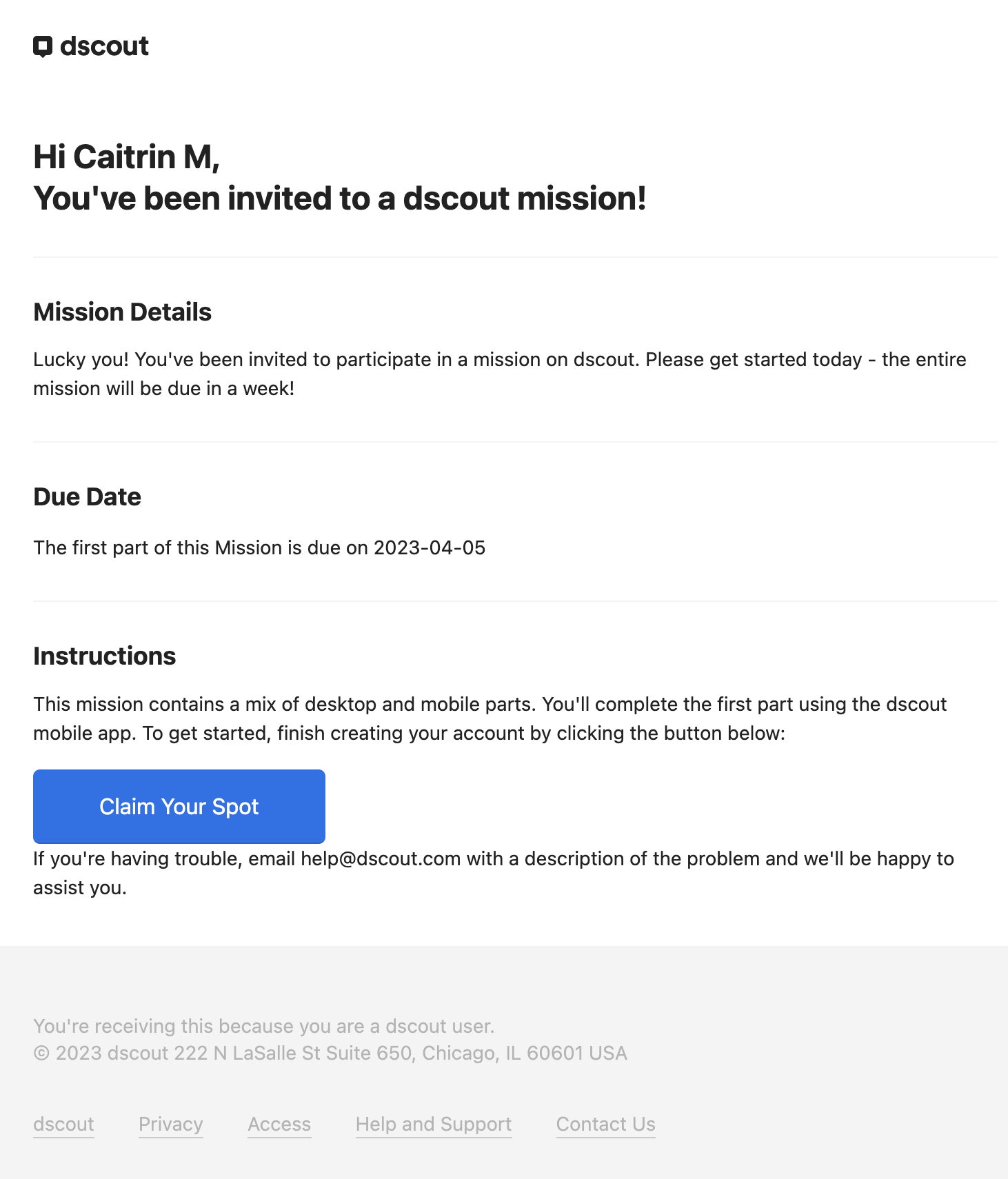The width and height of the screenshot is (1008, 1179).
Task: Click the 2023-04-05 due date text
Action: (430, 547)
